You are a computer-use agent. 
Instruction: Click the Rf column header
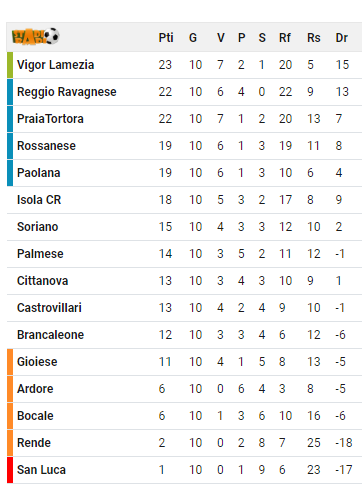click(285, 38)
